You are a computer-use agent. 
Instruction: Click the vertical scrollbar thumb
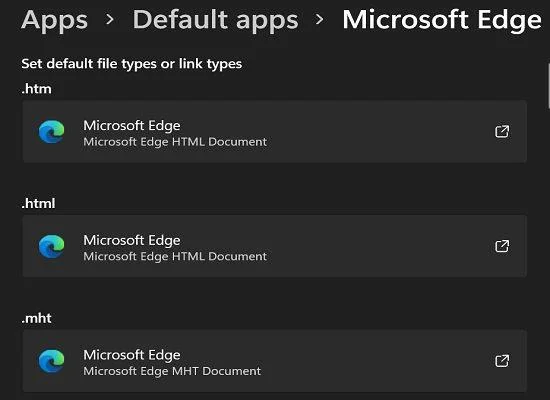[548, 86]
